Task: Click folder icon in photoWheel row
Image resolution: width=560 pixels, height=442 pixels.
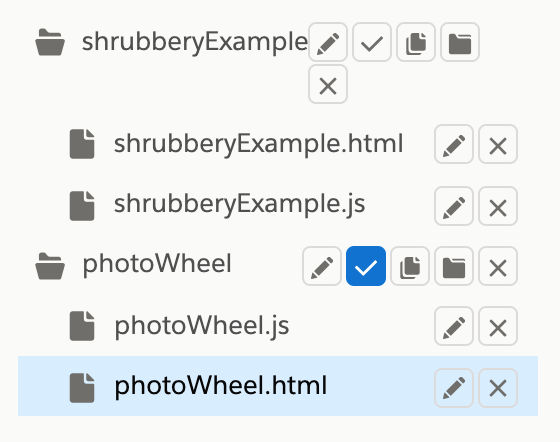Action: (454, 266)
